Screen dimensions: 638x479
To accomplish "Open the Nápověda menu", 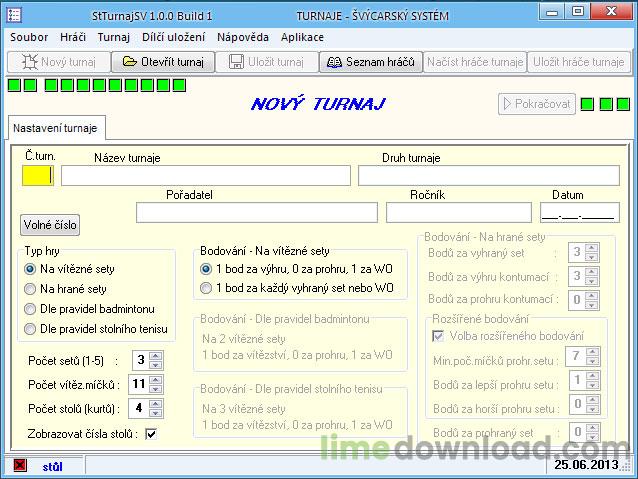I will (243, 36).
